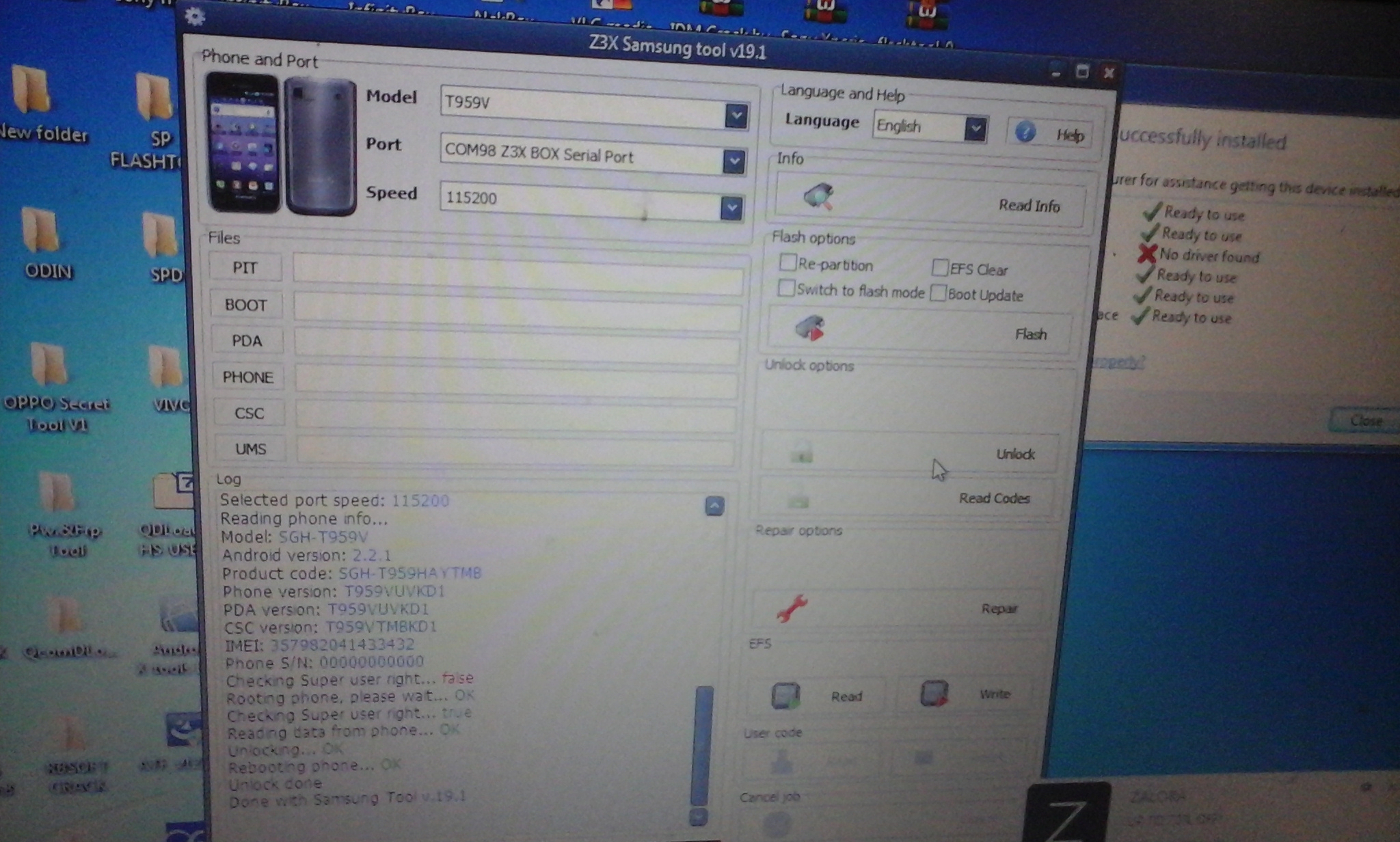Image resolution: width=1400 pixels, height=842 pixels.
Task: Click 'No driver found' status in driver window
Action: (x=1209, y=256)
